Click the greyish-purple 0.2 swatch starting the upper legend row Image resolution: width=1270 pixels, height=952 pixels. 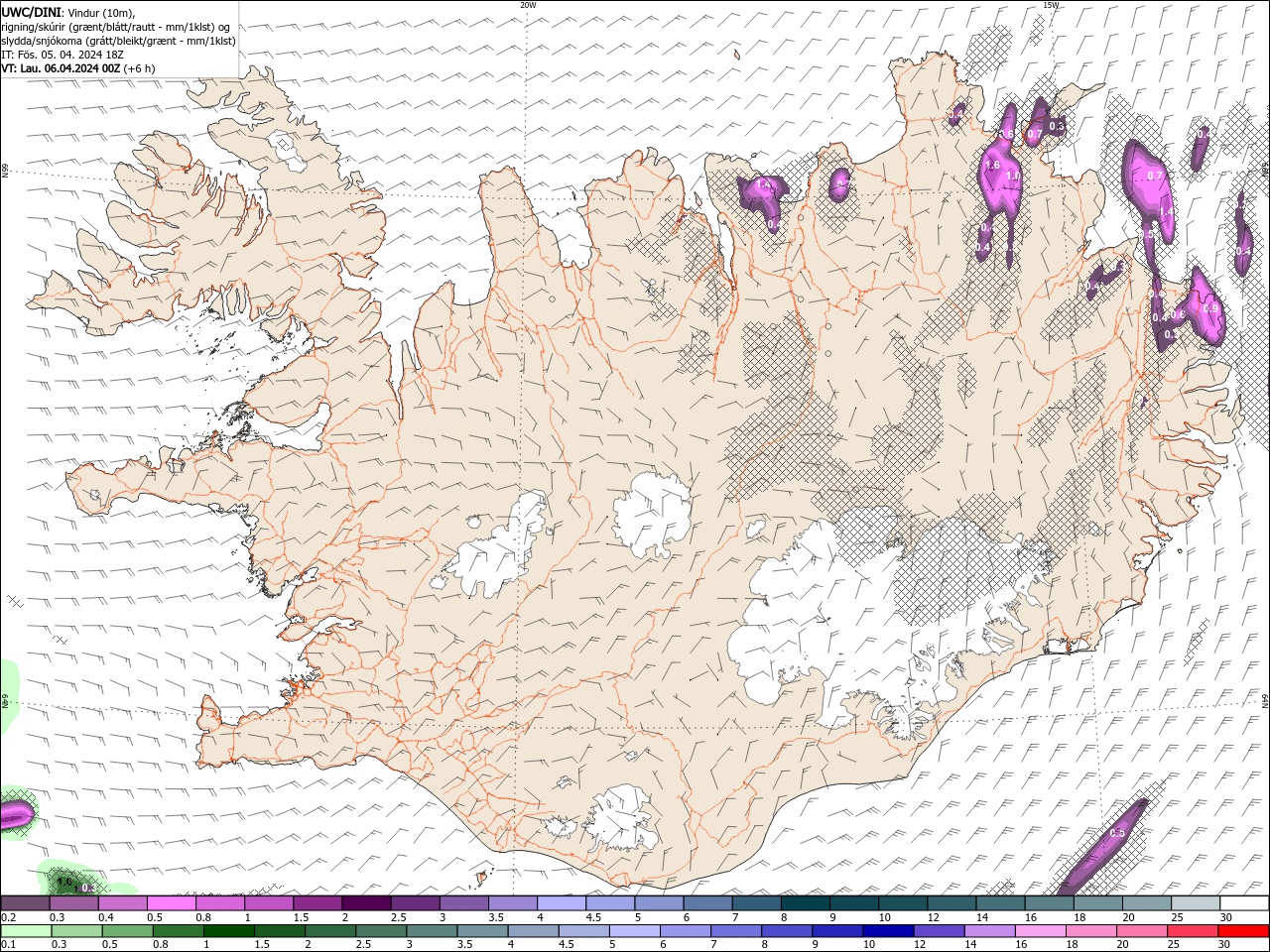(25, 902)
